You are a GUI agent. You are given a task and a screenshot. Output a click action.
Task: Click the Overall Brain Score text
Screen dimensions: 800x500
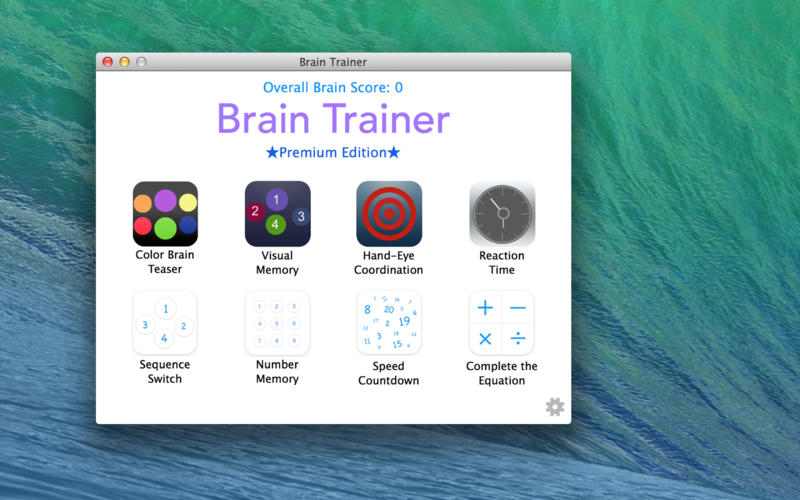click(333, 87)
